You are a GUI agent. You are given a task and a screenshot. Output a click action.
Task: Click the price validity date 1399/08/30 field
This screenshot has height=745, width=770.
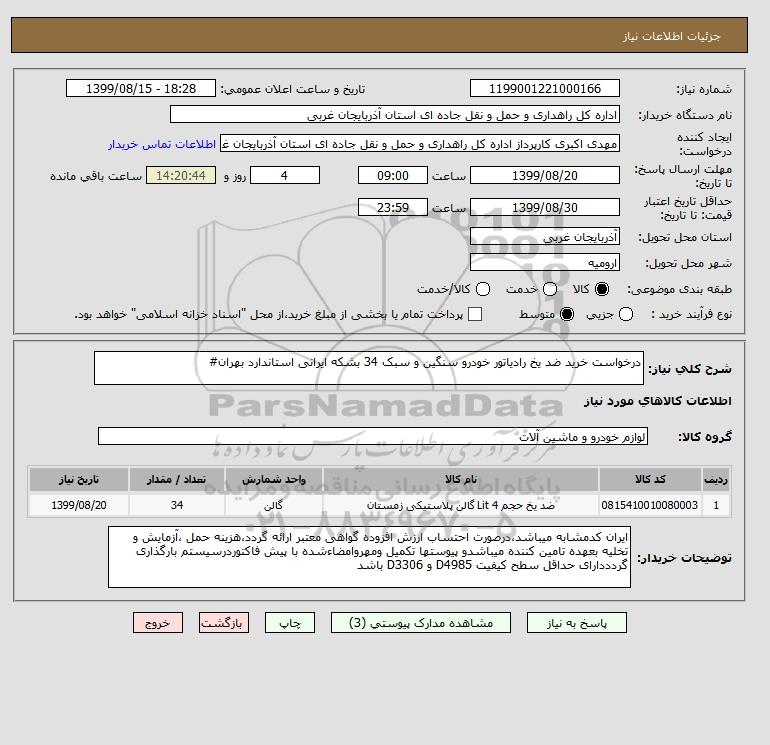[x=545, y=207]
